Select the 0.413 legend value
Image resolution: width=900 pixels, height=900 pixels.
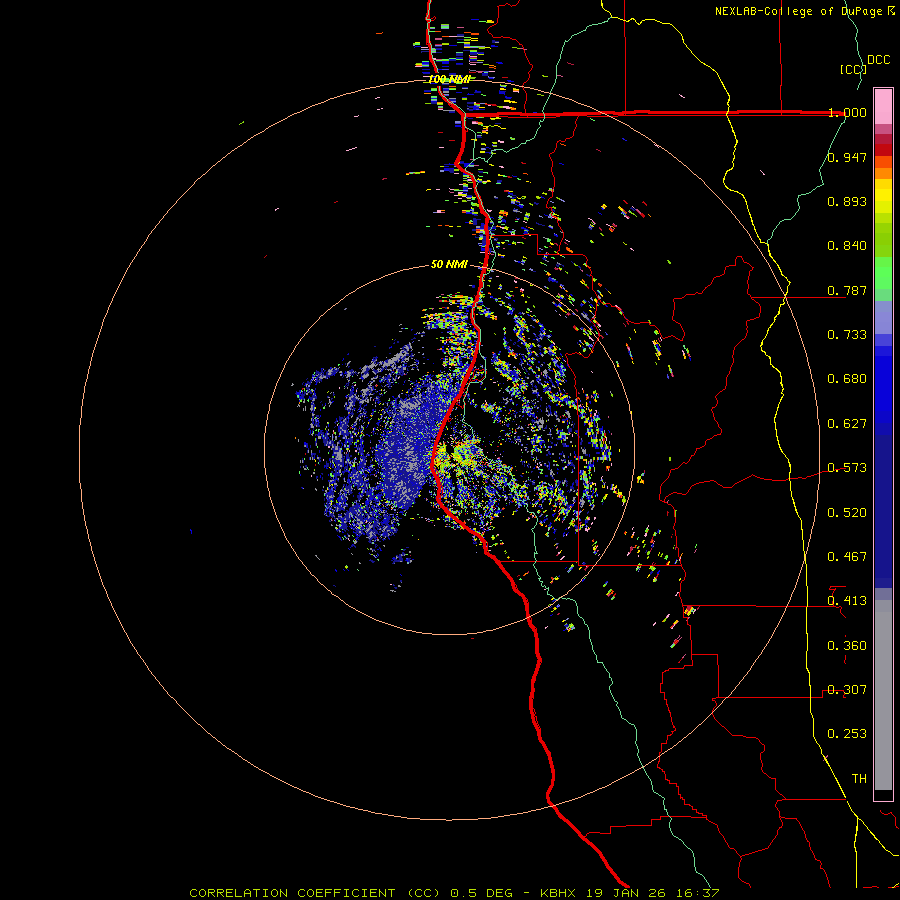tap(847, 600)
